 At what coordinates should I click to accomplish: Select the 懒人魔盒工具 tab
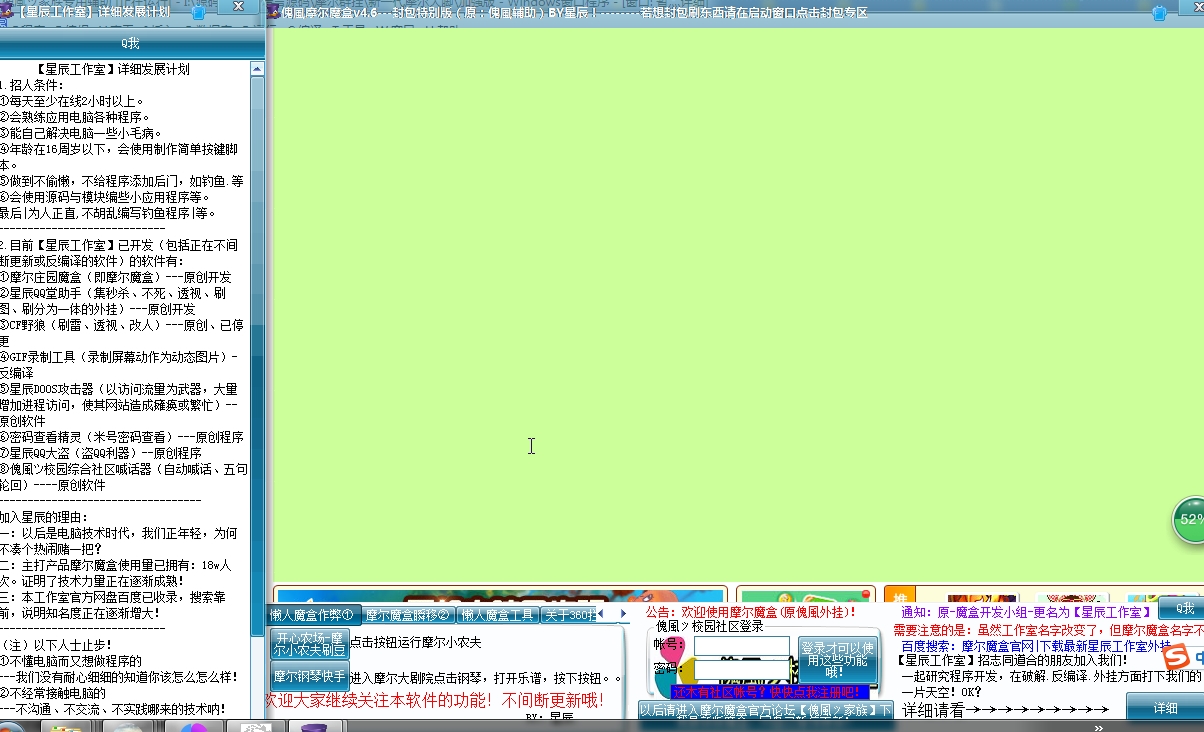click(499, 615)
